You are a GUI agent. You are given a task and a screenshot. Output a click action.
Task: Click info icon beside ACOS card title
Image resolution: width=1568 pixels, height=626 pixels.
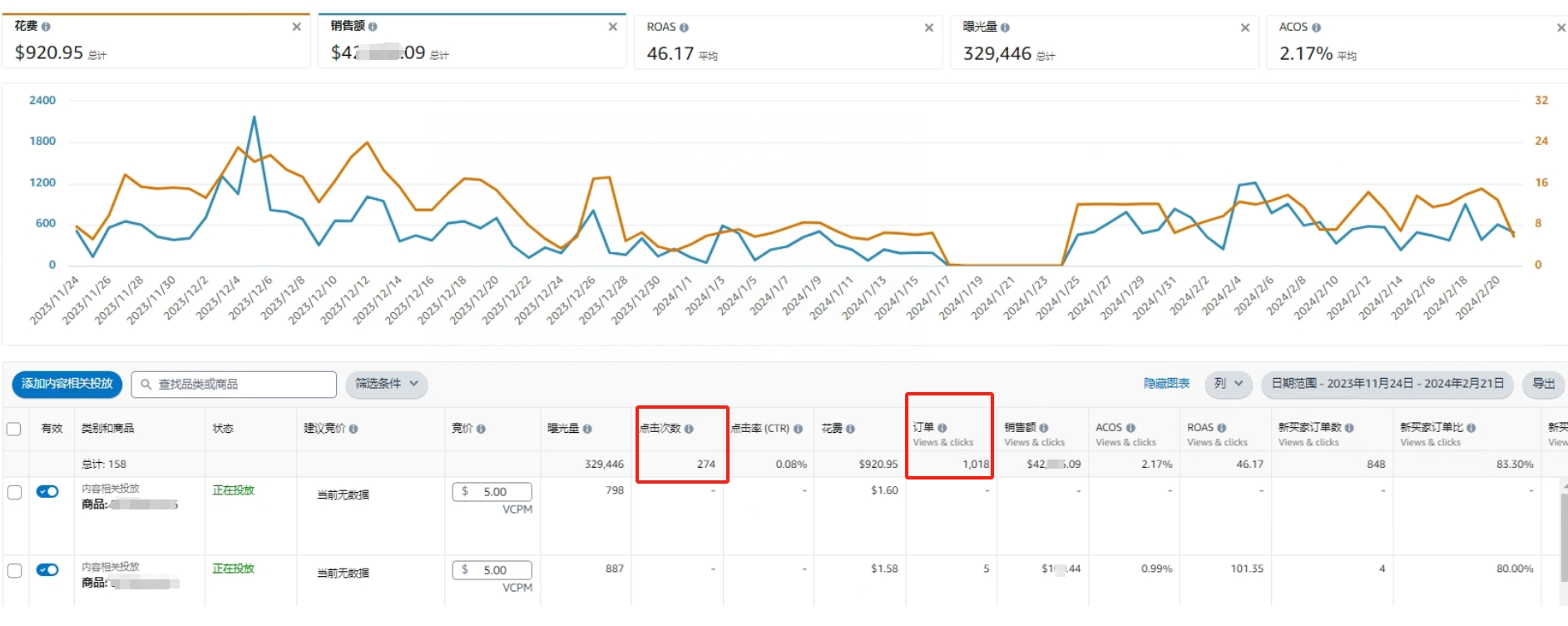1316,27
